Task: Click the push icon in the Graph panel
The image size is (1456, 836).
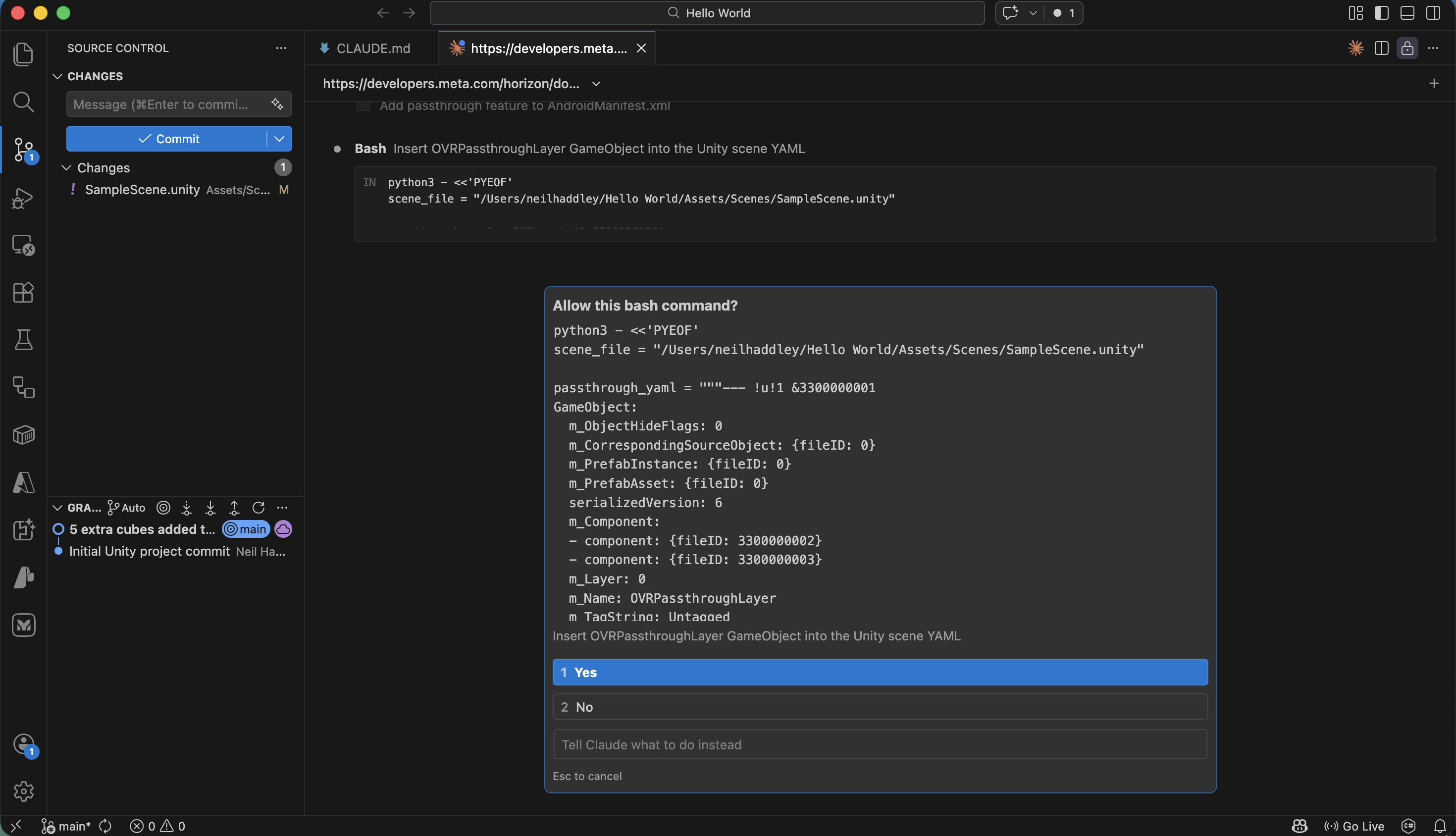Action: [234, 508]
